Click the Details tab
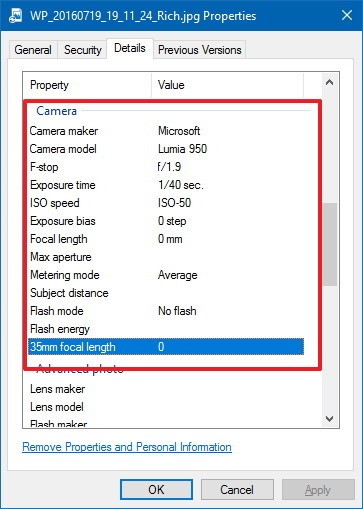Viewport: 363px width, 509px height. point(130,49)
